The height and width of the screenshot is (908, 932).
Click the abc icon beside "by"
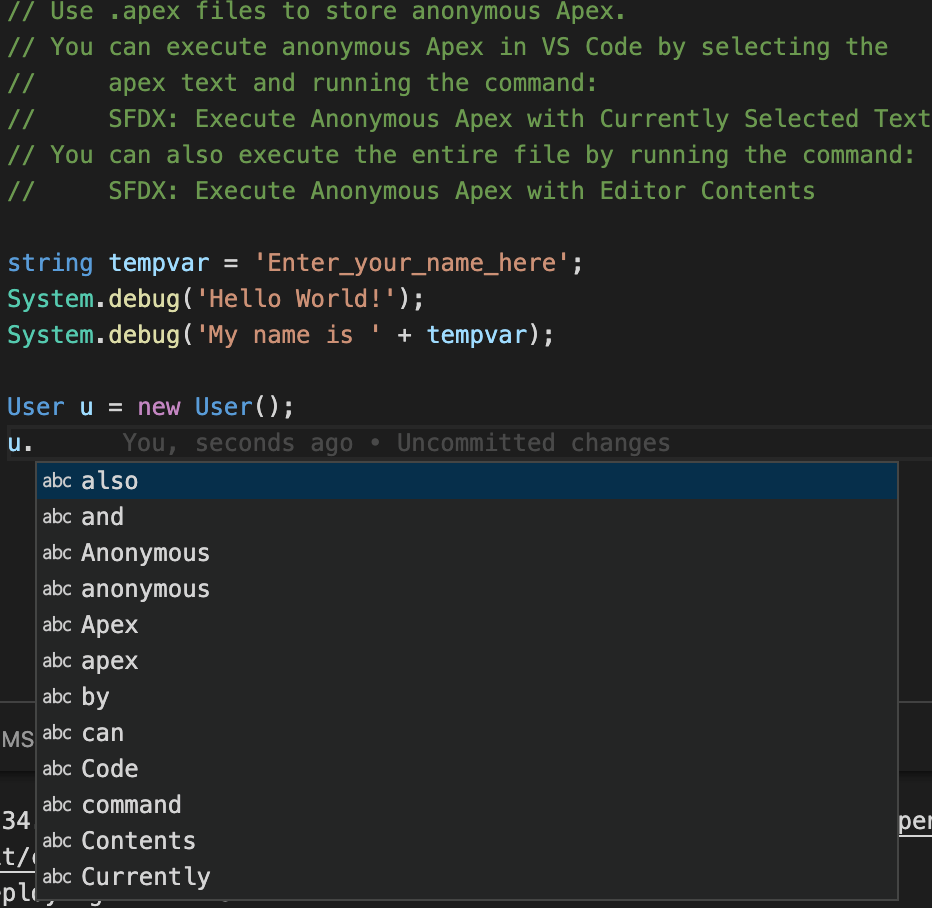[x=56, y=697]
